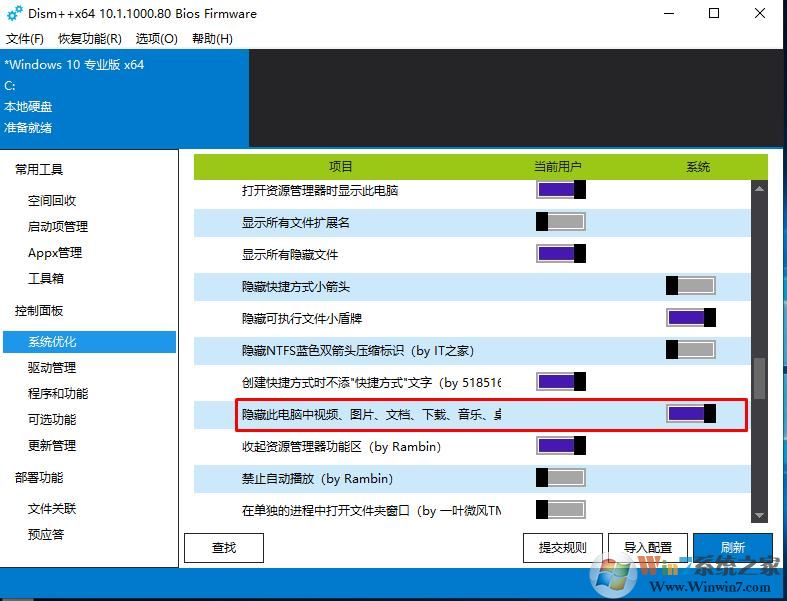Enable 在单独的进程中打开文件夹窗口 switch
Viewport: 787px width, 601px height.
click(561, 510)
